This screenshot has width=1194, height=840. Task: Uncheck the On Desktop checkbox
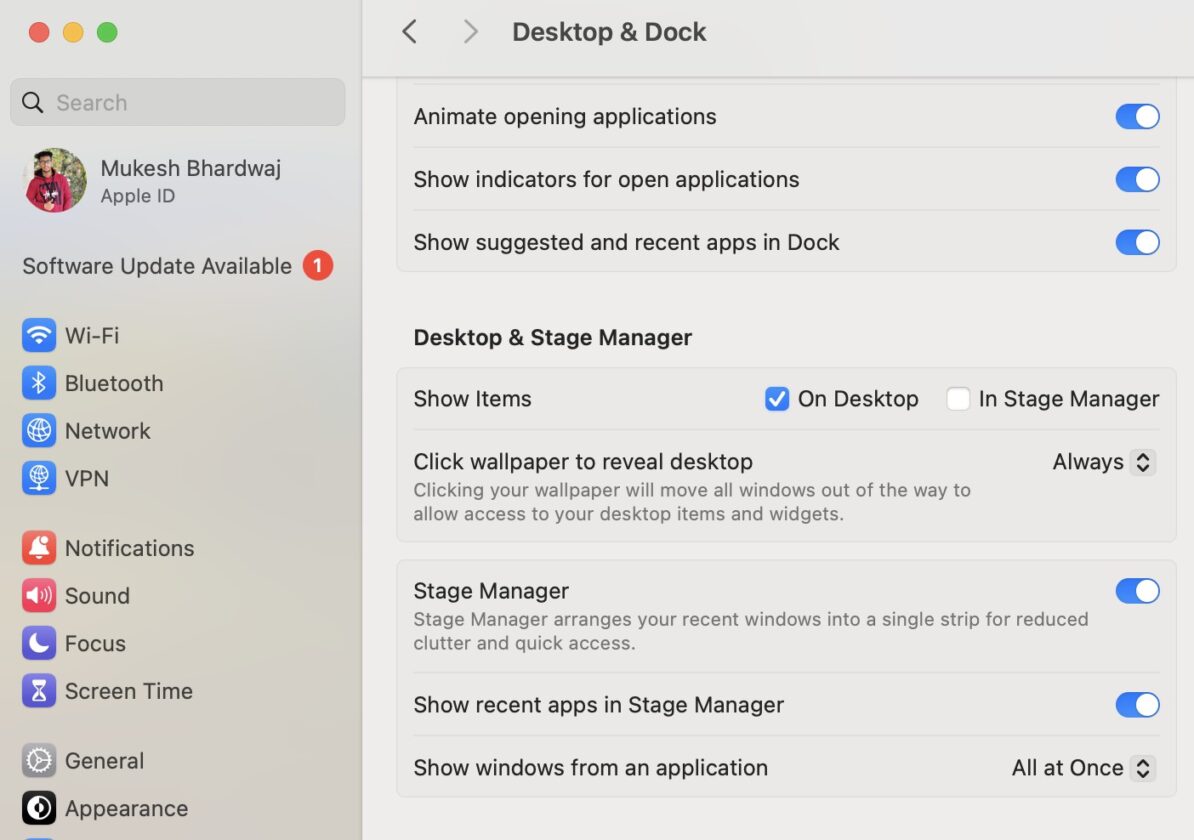[x=777, y=398]
